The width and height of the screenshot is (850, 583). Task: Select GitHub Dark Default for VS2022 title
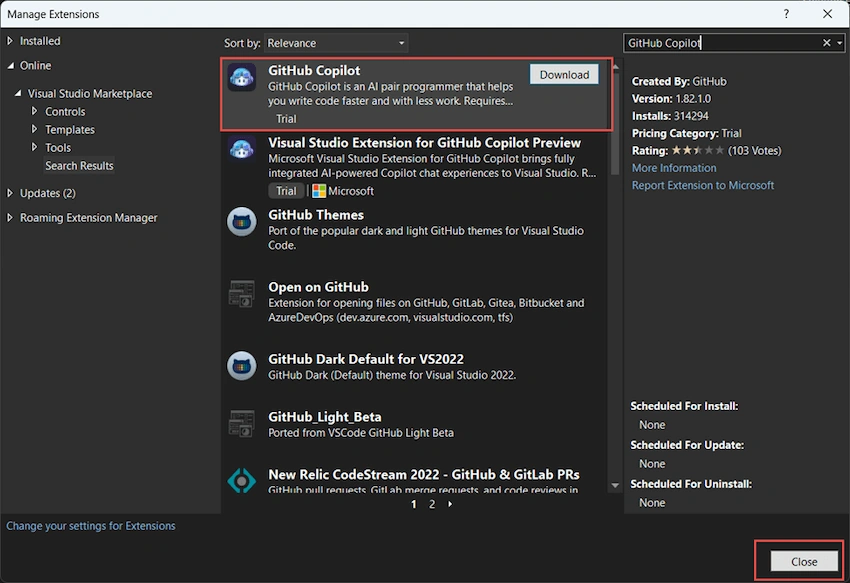tap(366, 359)
